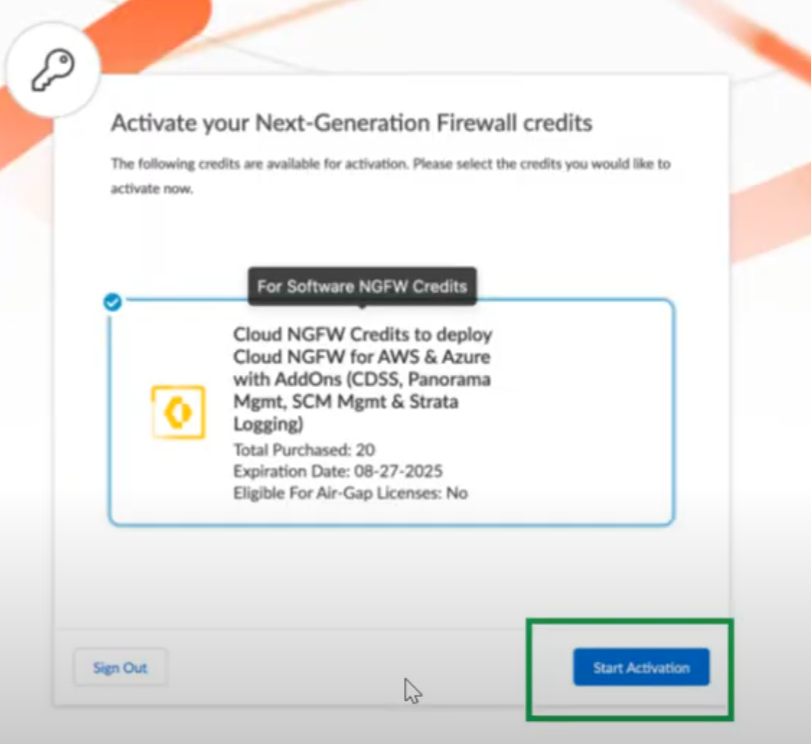Click the Expiration Date 08-27-2025 text
Image resolution: width=811 pixels, height=744 pixels.
337,471
